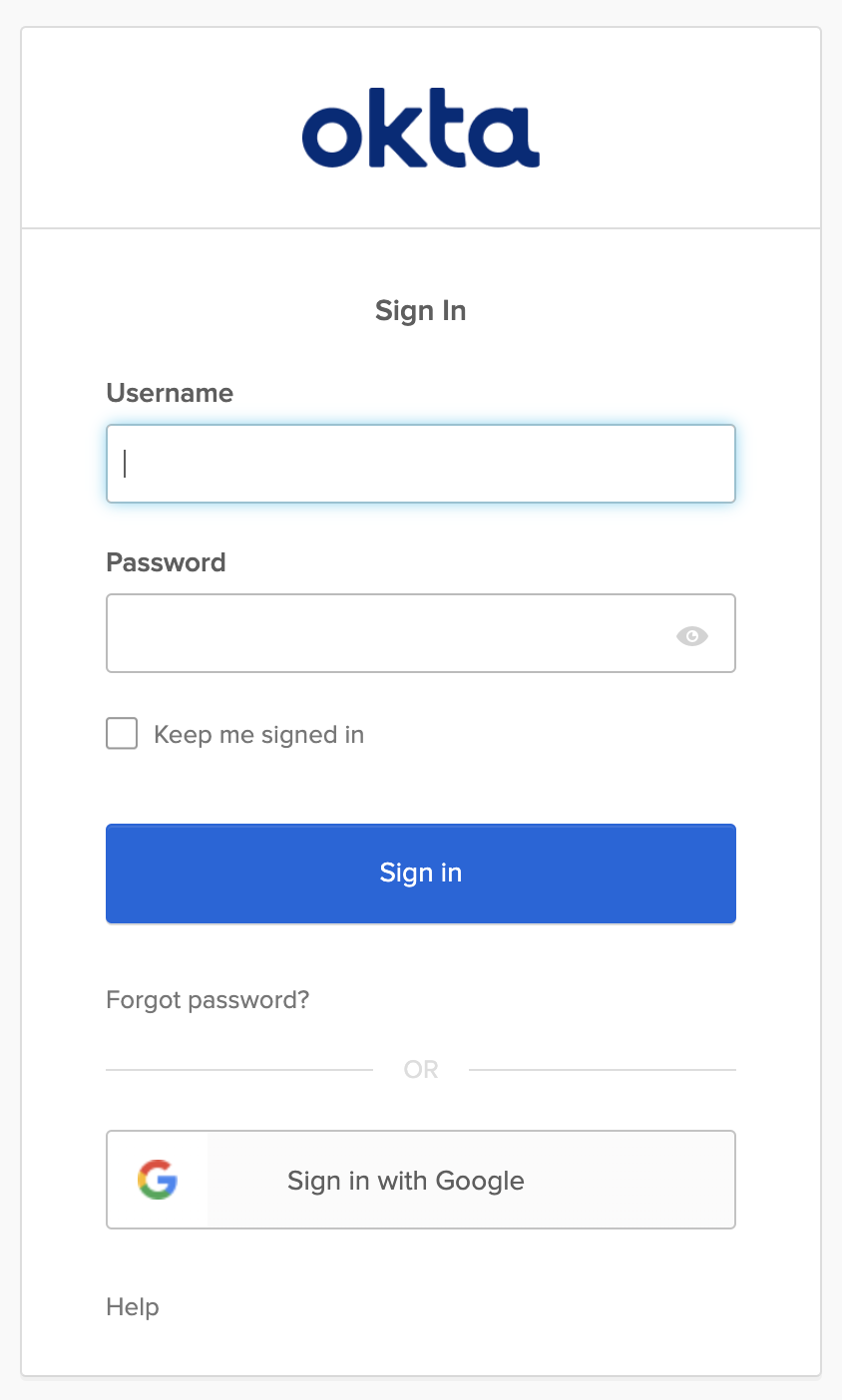Click the separator line below the Okta logo
Image resolution: width=842 pixels, height=1400 pixels.
(420, 228)
